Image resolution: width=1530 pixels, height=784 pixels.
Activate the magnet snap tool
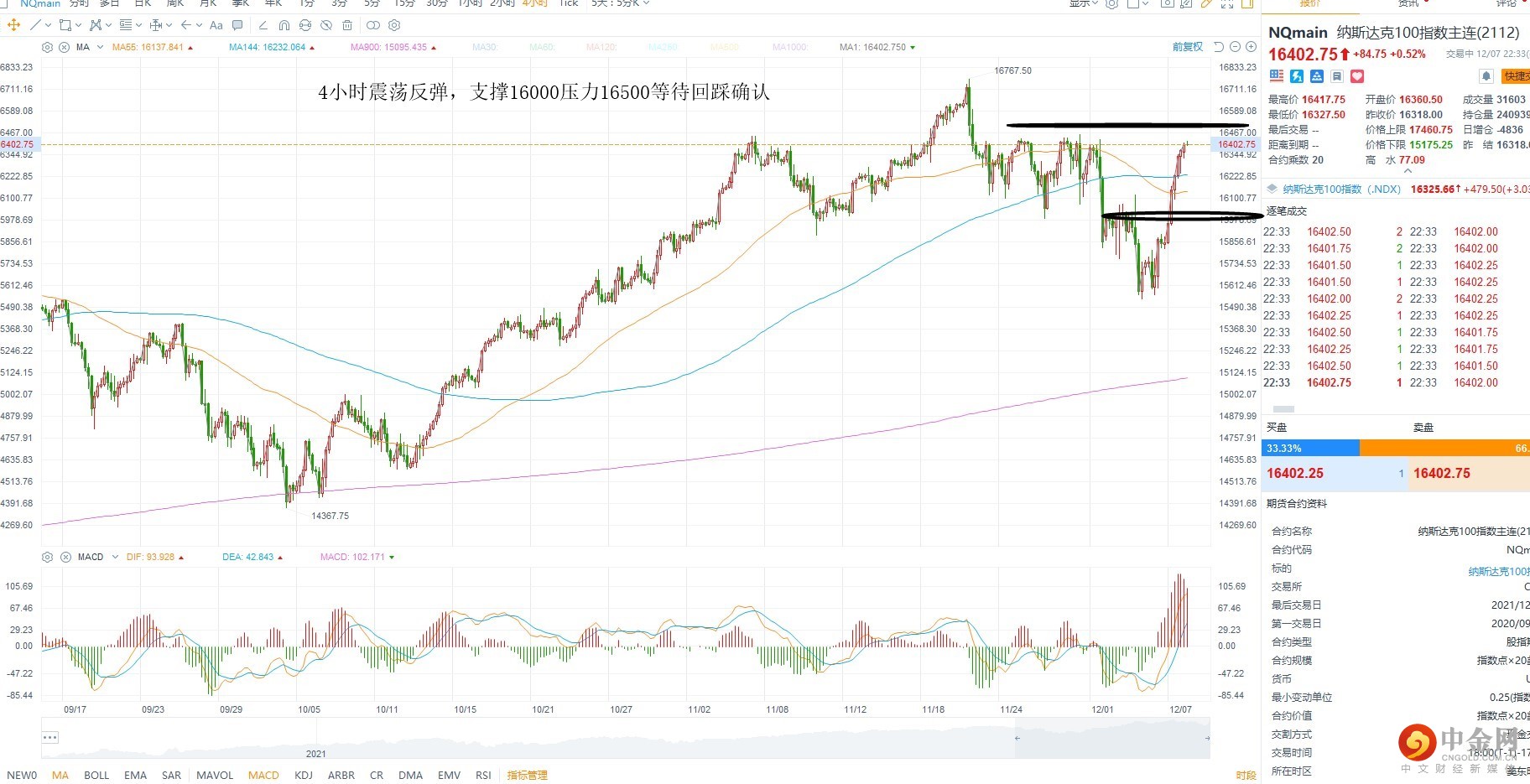(284, 25)
